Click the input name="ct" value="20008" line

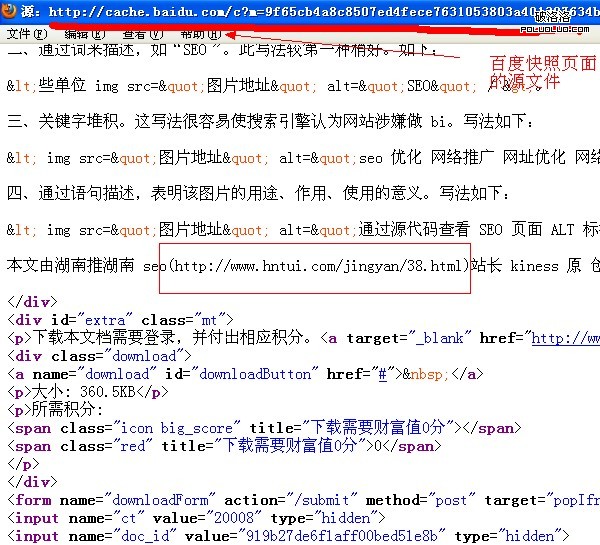196,518
